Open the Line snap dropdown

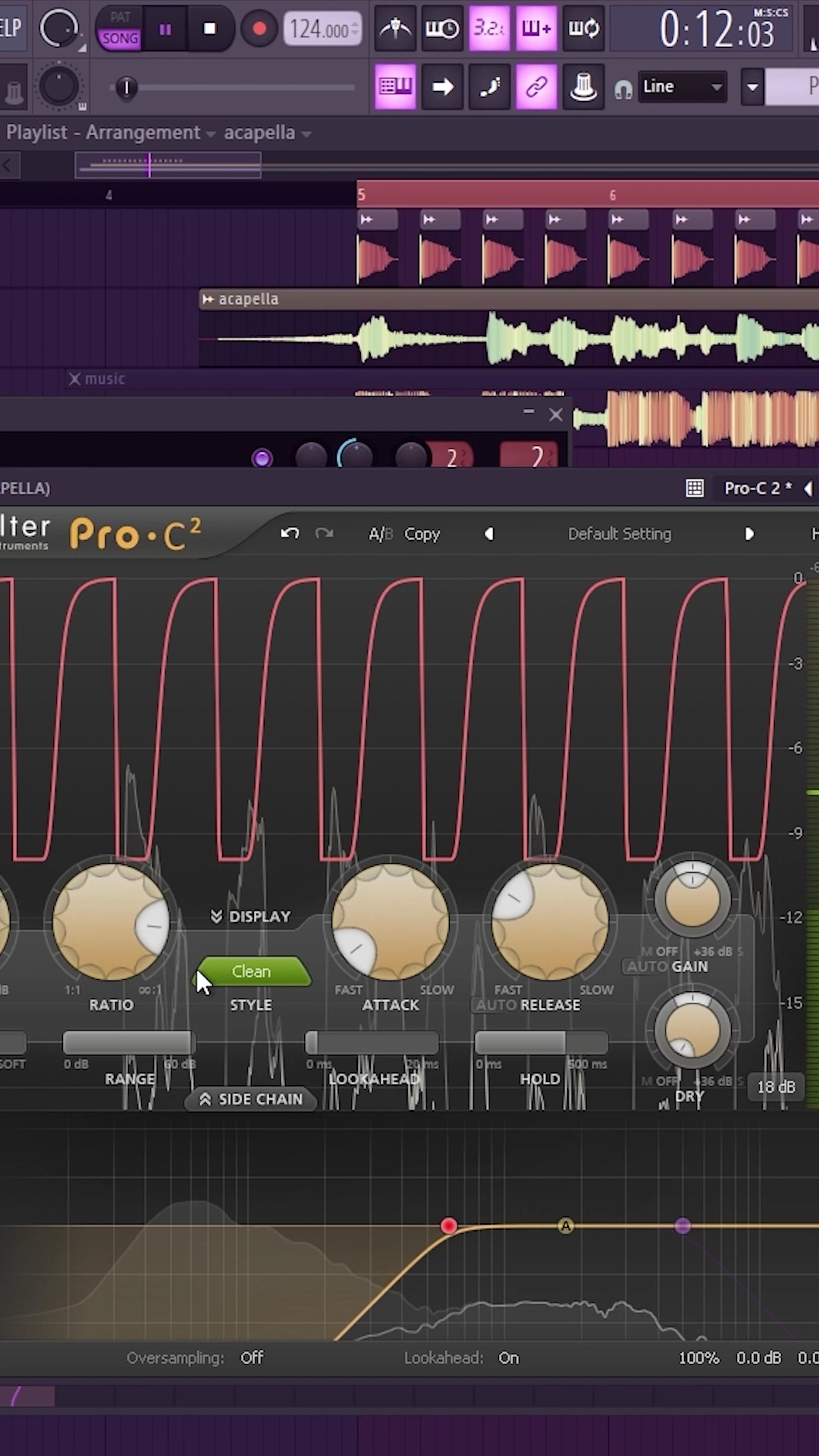click(x=682, y=86)
